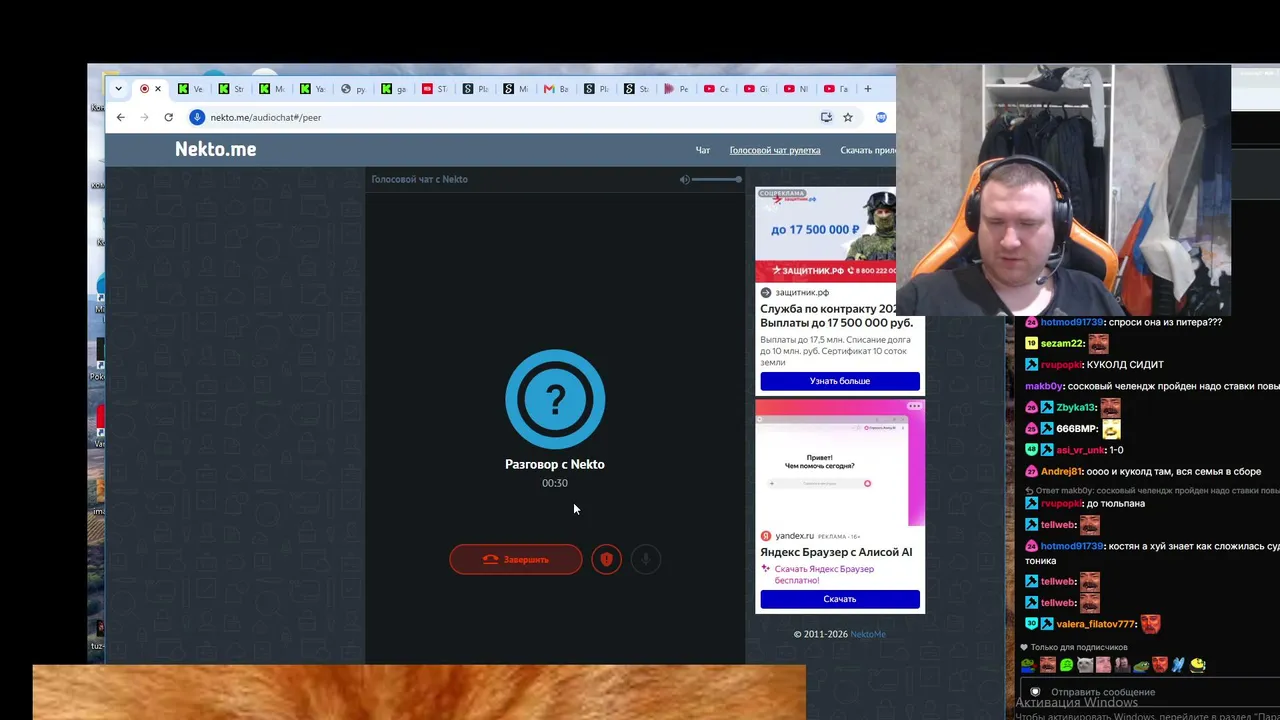
Task: End the call with Завершить
Action: pos(516,559)
